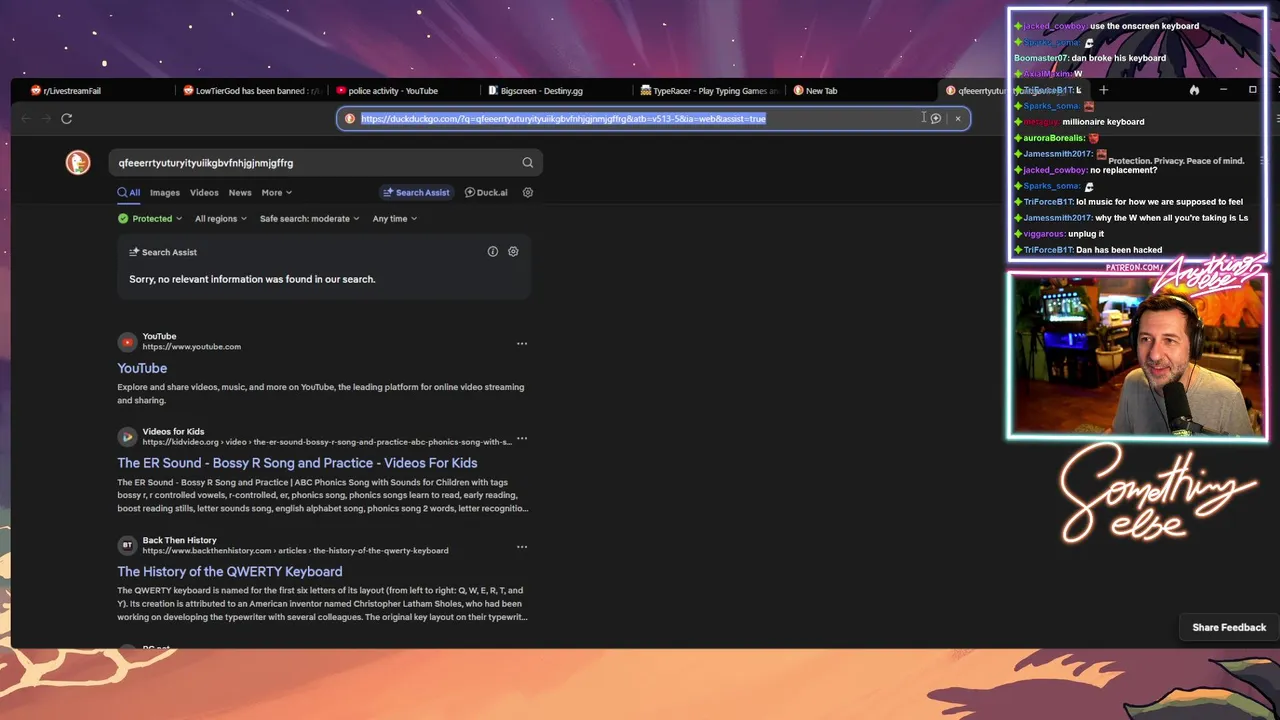The image size is (1280, 720).
Task: Open the YouTube result title link
Action: click(x=142, y=368)
